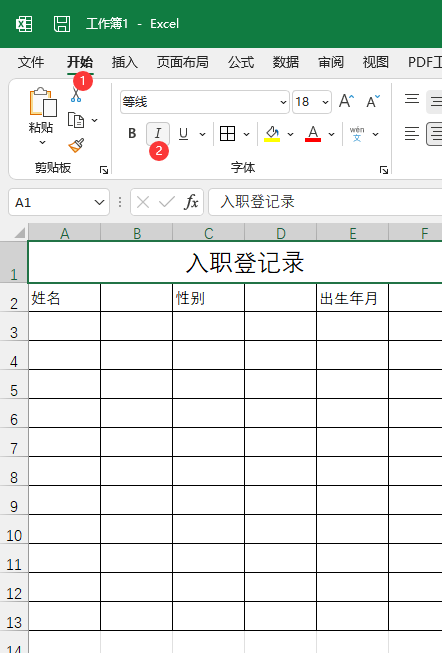This screenshot has height=653, width=442.
Task: Open the Name Box A1 dropdown arrow
Action: pos(99,202)
